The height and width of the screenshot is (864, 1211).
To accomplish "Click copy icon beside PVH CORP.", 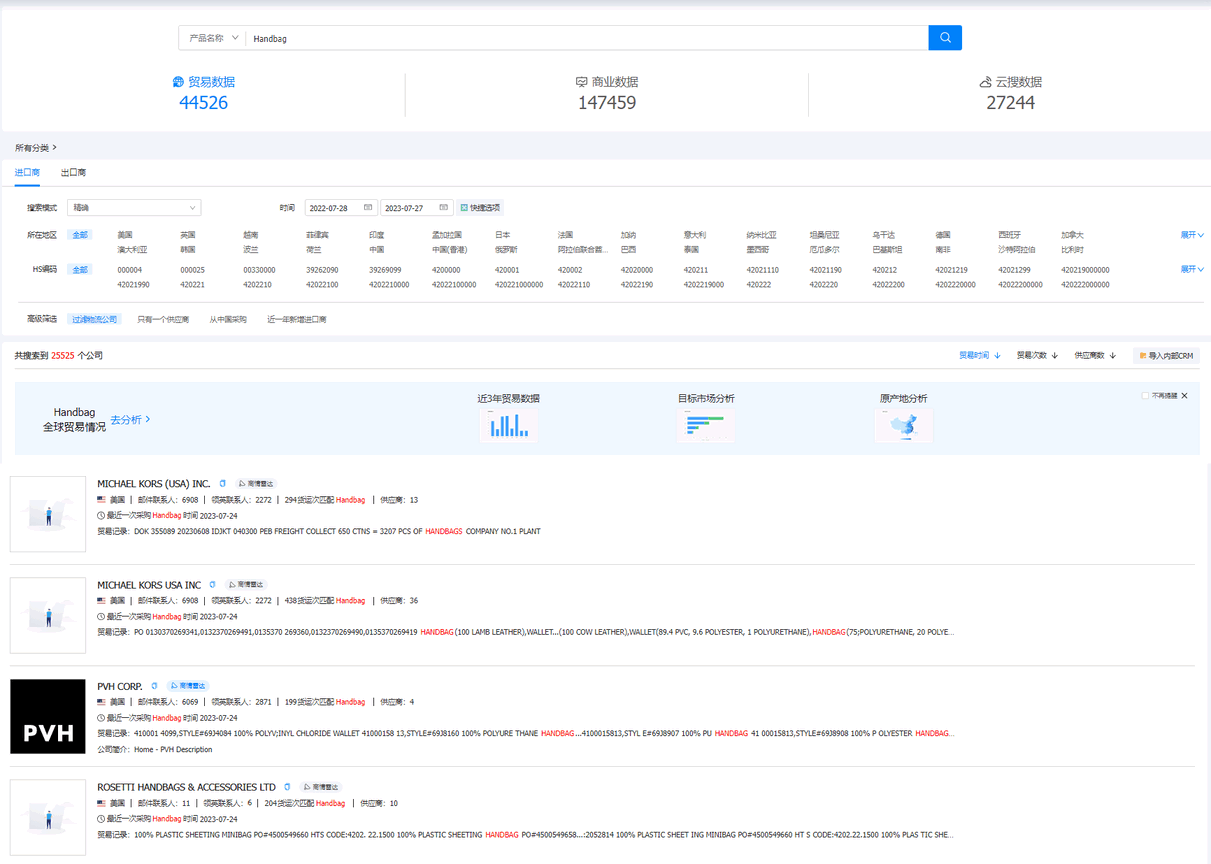I will 154,686.
